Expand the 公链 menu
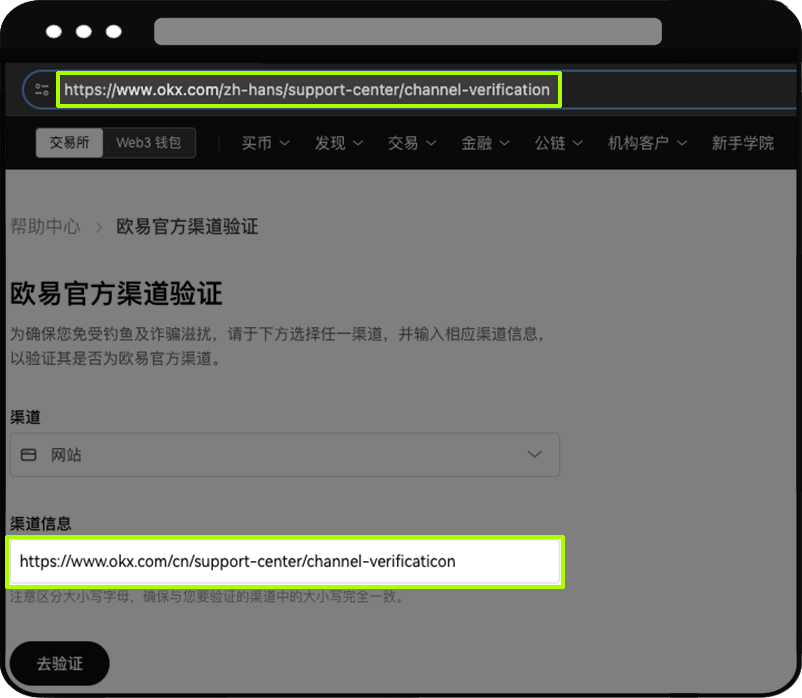The width and height of the screenshot is (802, 698). (558, 143)
